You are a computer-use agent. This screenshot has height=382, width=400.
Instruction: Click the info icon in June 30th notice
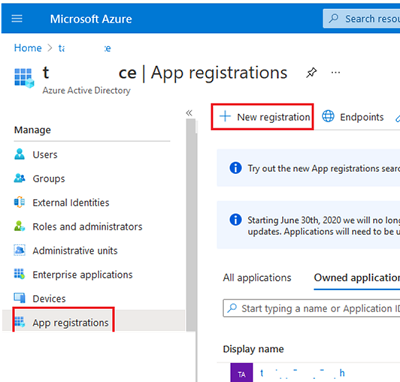click(x=236, y=220)
